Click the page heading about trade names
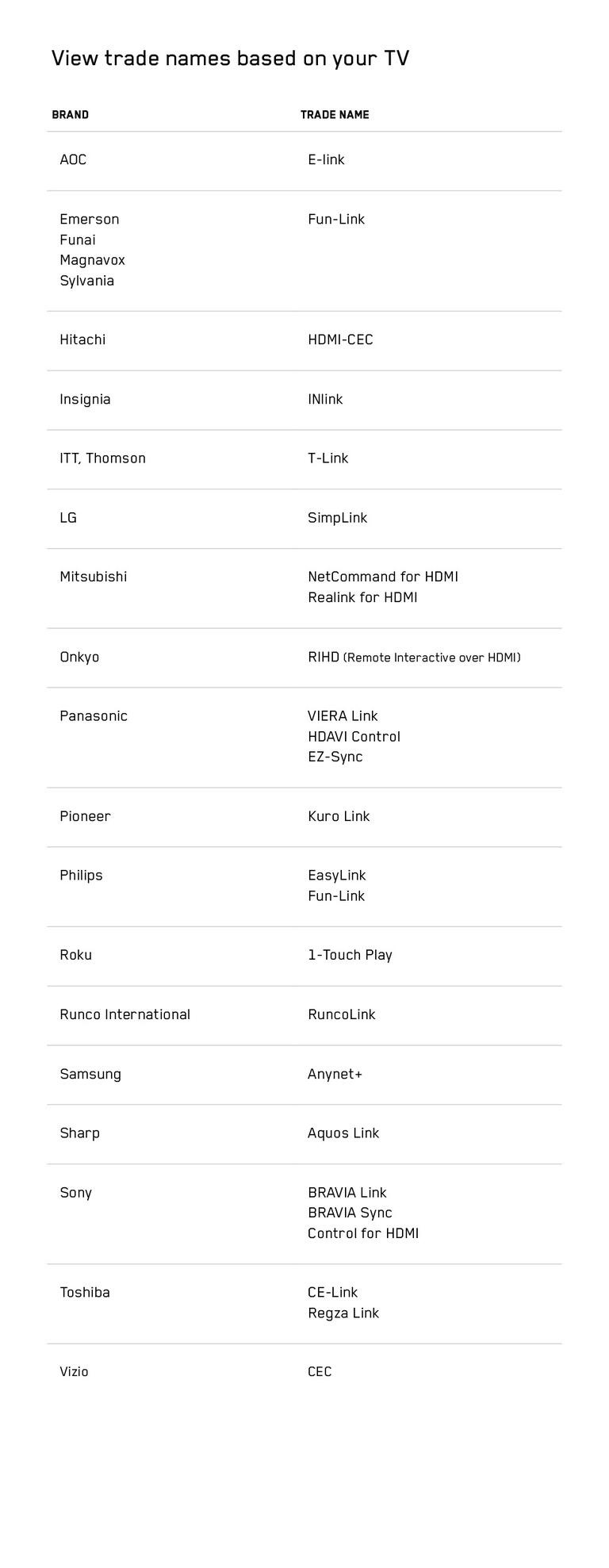The width and height of the screenshot is (609, 1568). pos(230,59)
